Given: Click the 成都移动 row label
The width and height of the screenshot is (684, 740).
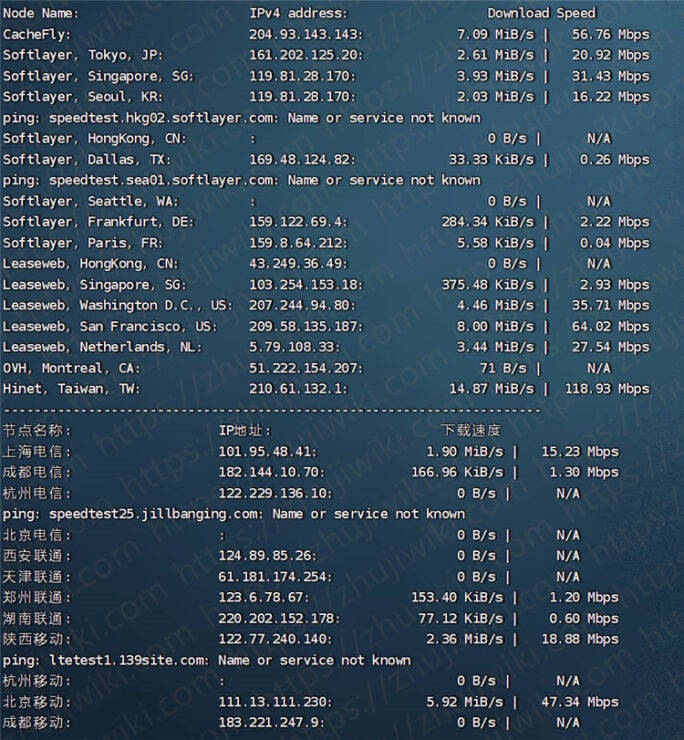Looking at the screenshot, I should tap(37, 723).
